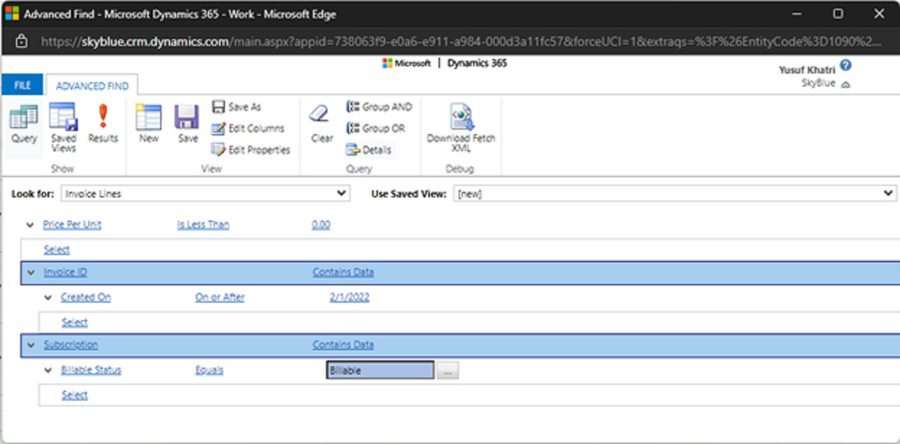Apply Group OR to selected rows
The width and height of the screenshot is (900, 444).
pos(375,128)
